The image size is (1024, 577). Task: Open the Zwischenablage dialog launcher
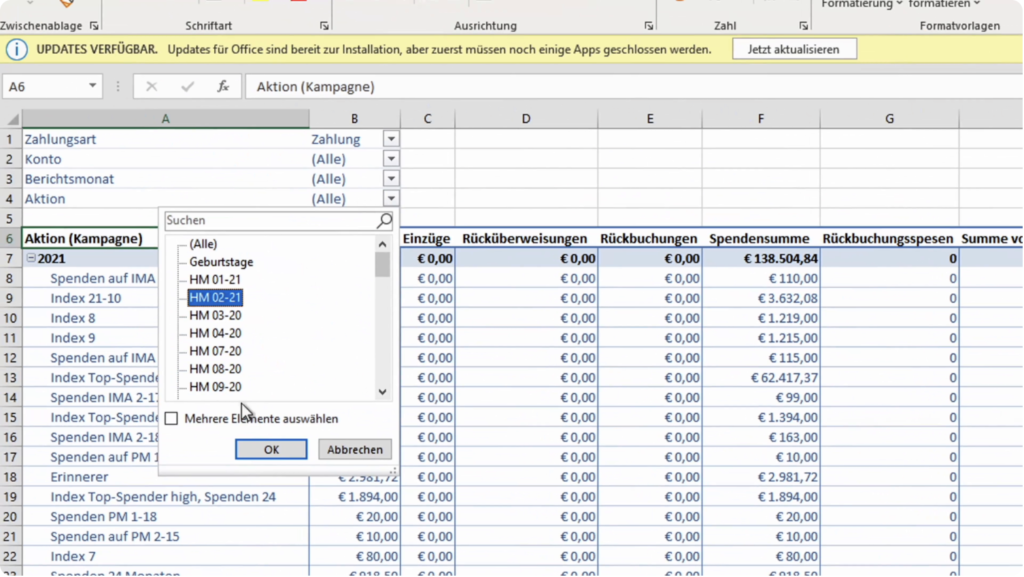(x=94, y=26)
